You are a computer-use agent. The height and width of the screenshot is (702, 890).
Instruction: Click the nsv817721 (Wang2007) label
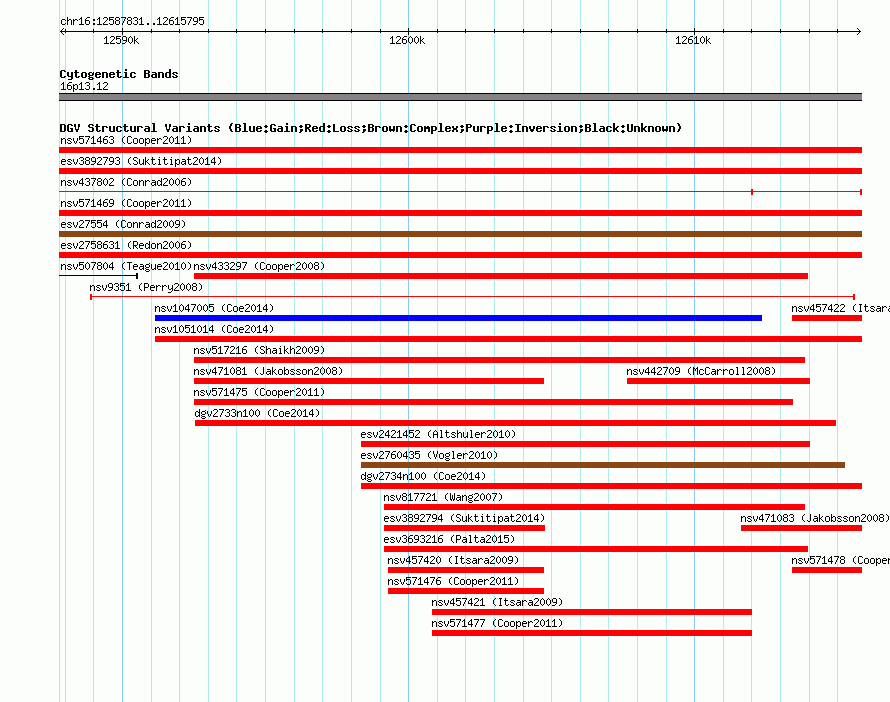pos(443,497)
